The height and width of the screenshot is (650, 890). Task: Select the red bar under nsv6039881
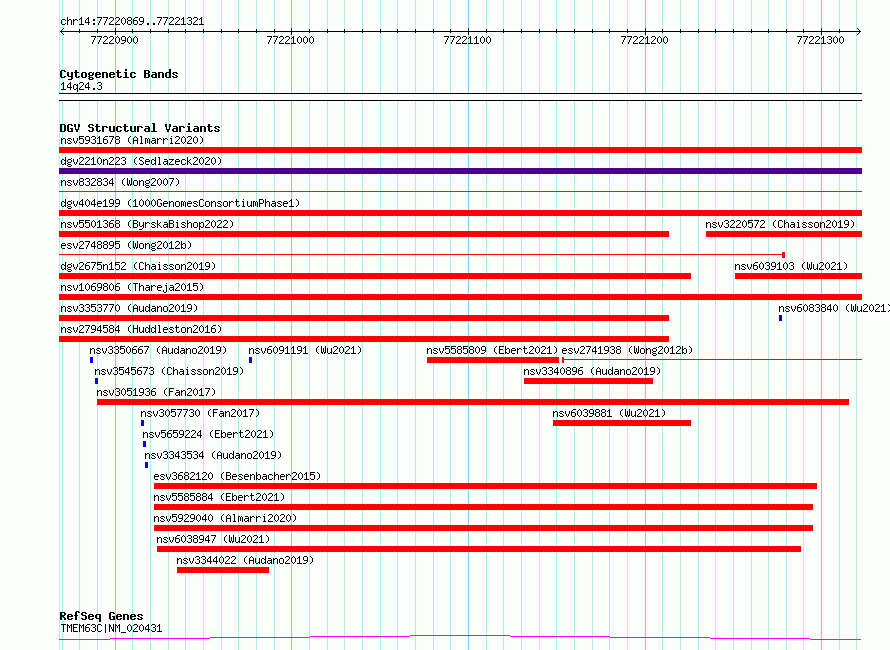click(x=622, y=423)
